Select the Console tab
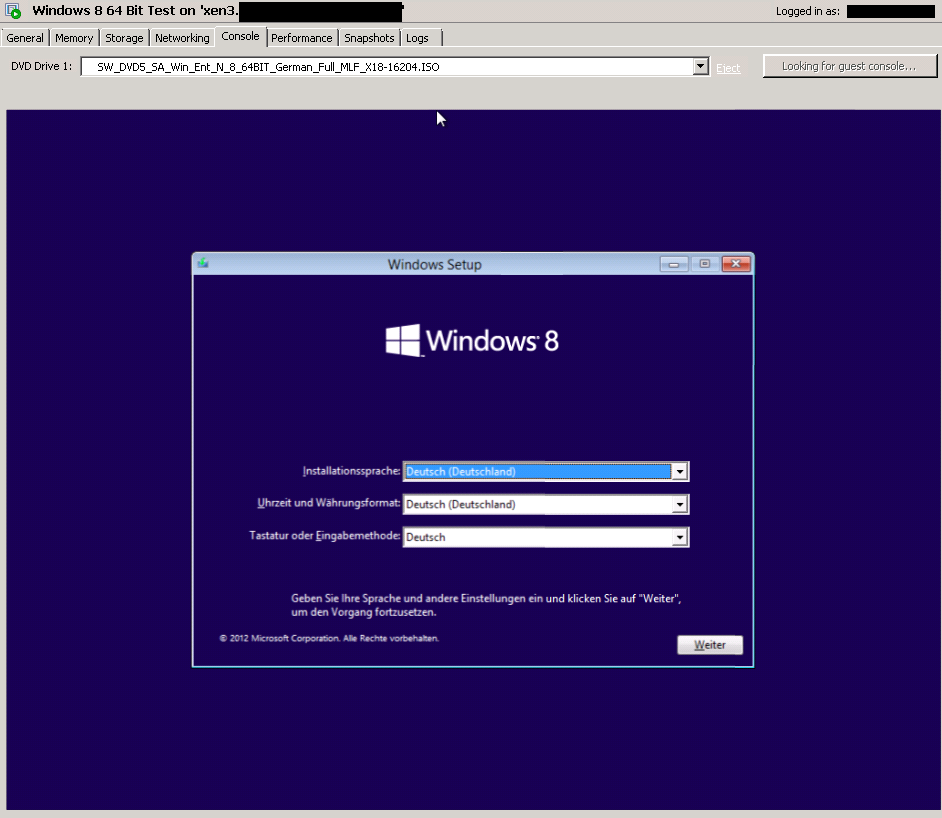942x818 pixels. pos(240,36)
